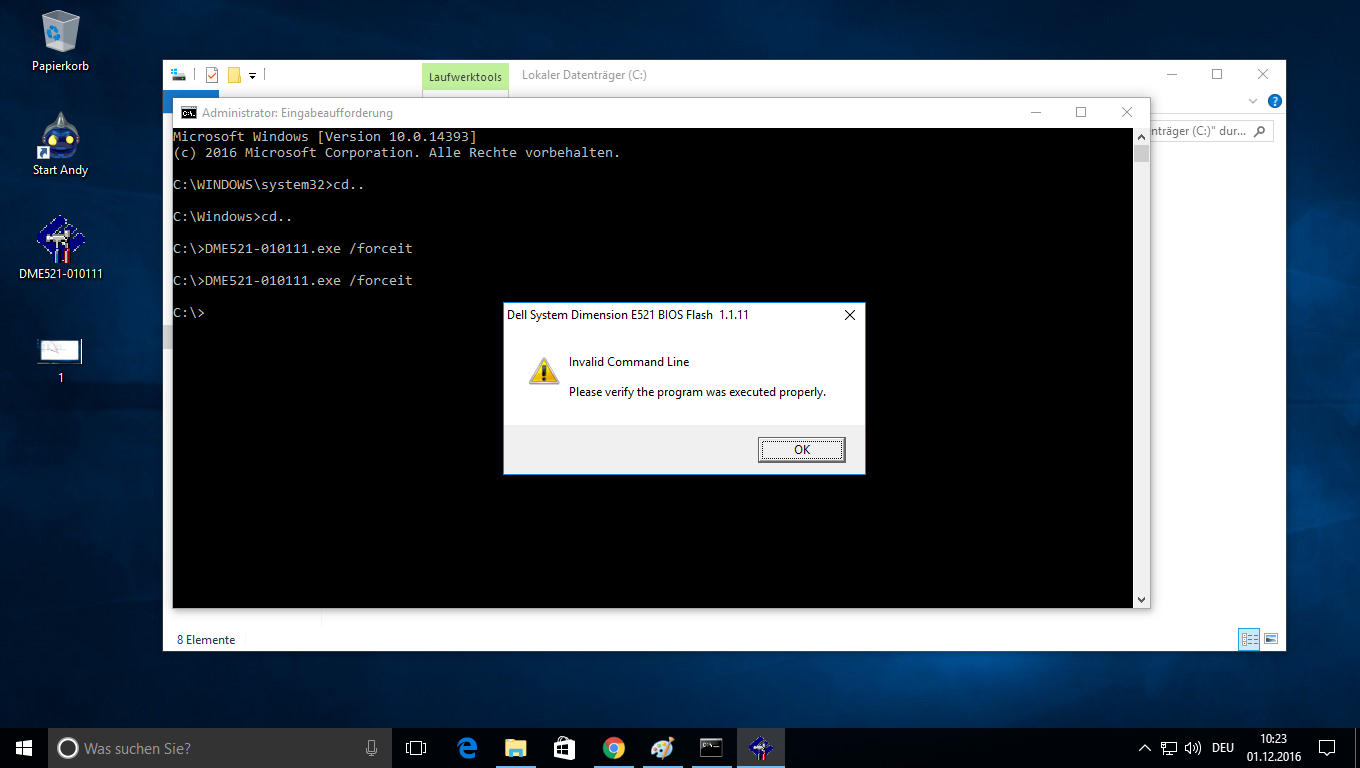Select the Start Andy desktop shortcut

point(60,144)
